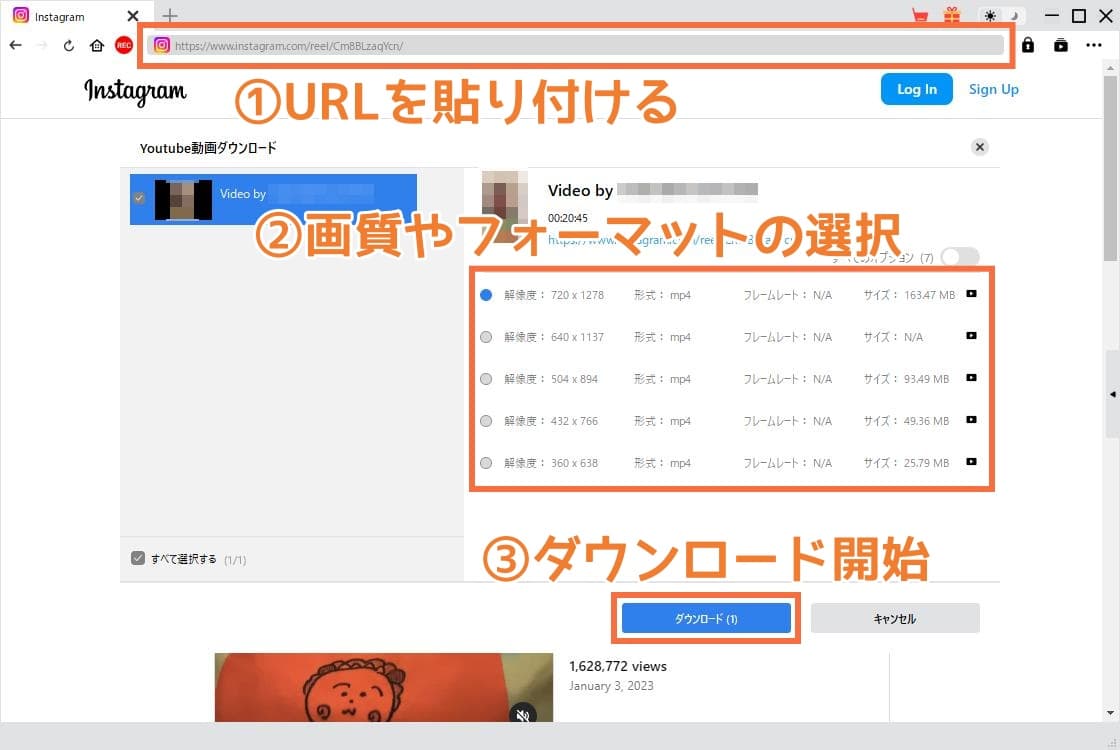1120x750 pixels.
Task: Click the サイズ: 163.47 MB value
Action: (x=909, y=295)
